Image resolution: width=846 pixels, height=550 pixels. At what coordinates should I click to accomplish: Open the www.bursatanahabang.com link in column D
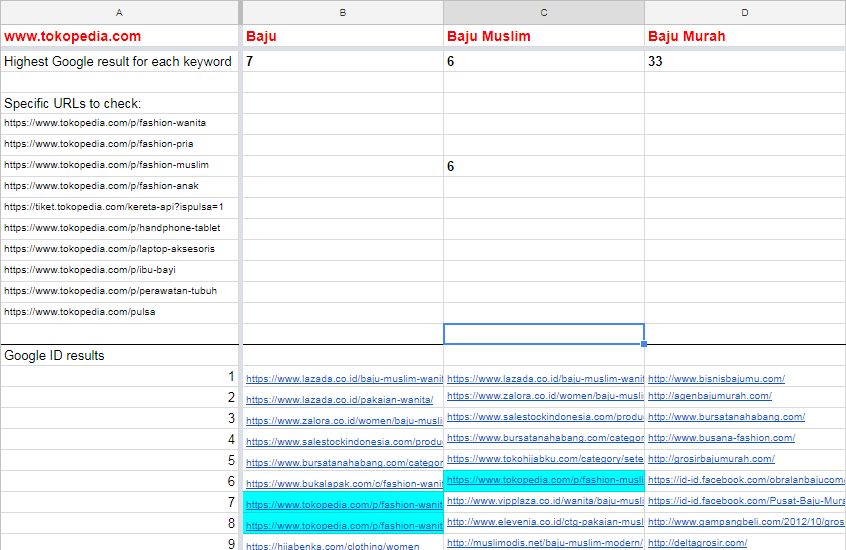pos(727,417)
